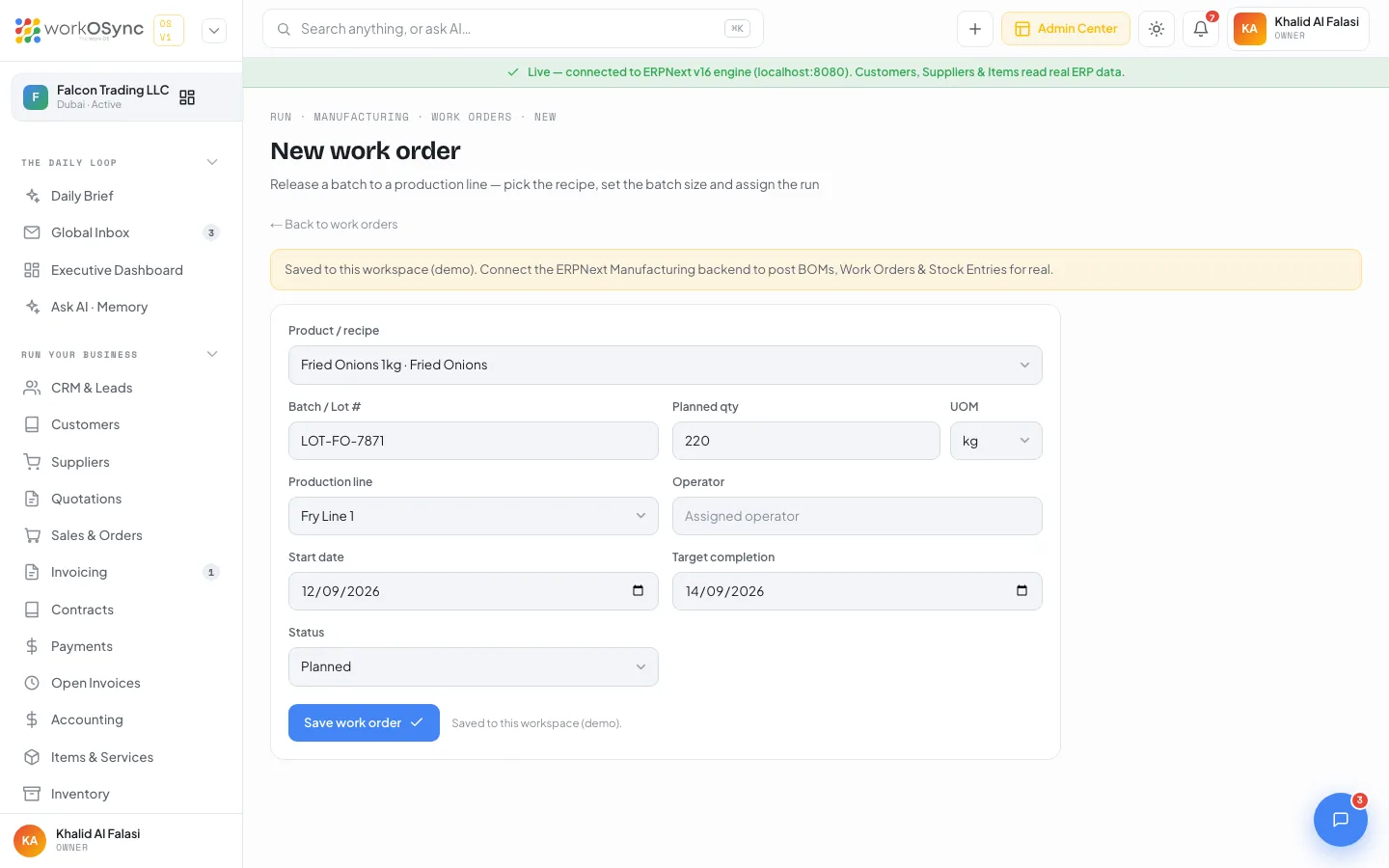The height and width of the screenshot is (868, 1389).
Task: Click the Suppliers cart icon
Action: pos(32,462)
